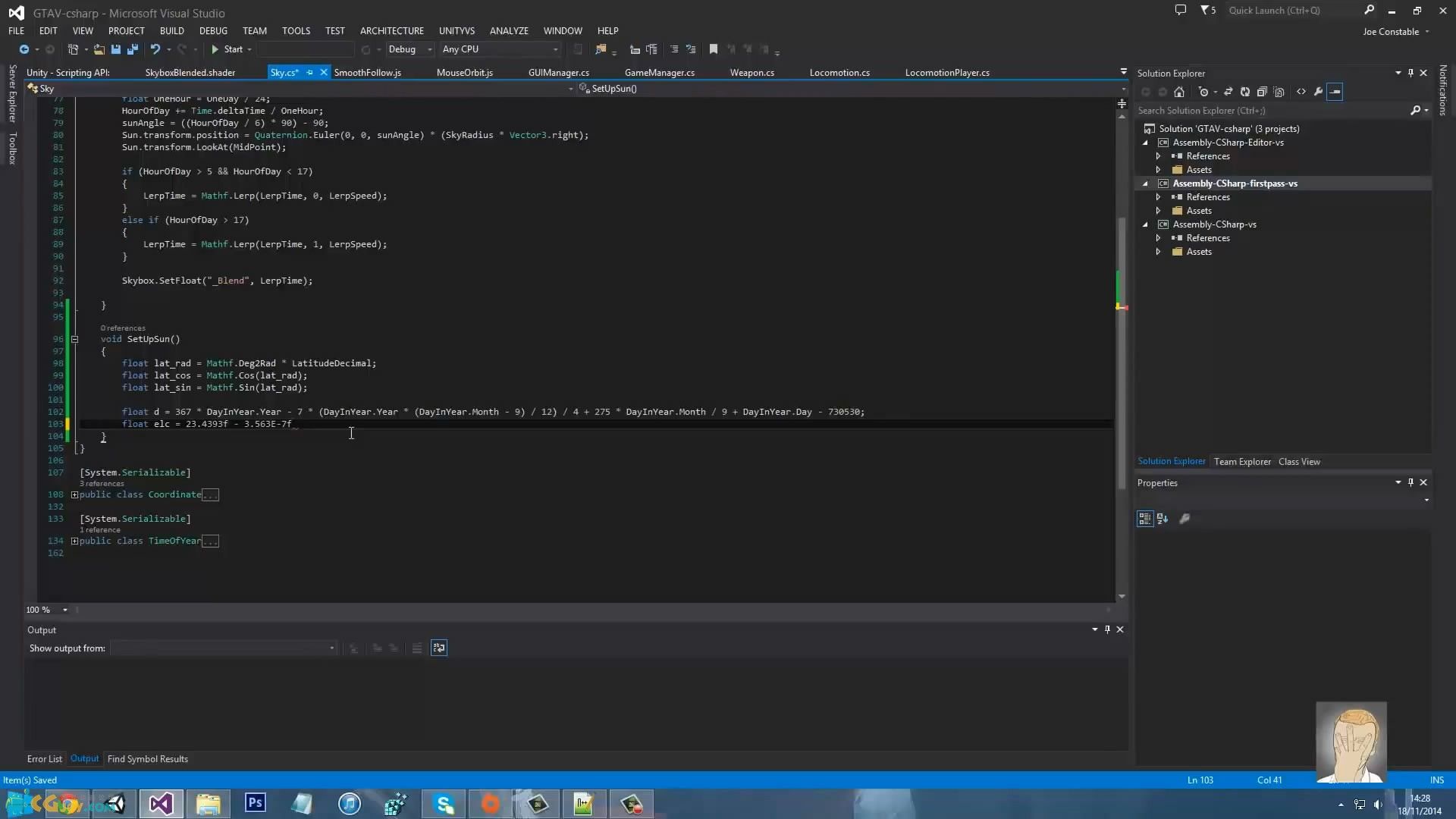Click Sync with Active Document icon
Image resolution: width=1456 pixels, height=819 pixels.
click(x=1228, y=92)
